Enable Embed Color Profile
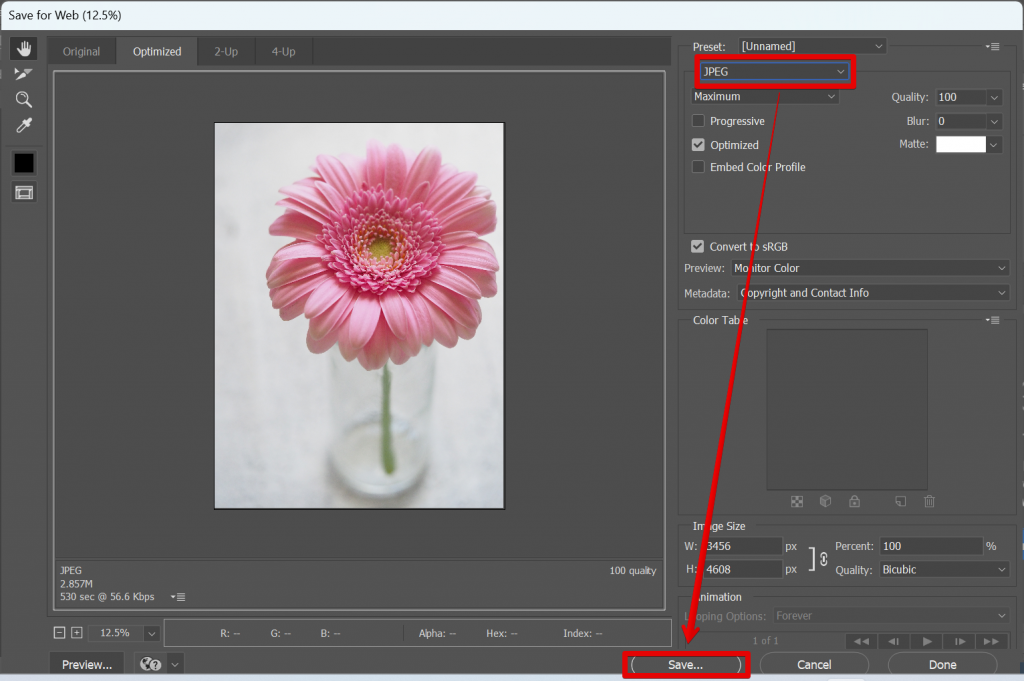This screenshot has width=1024, height=681. pos(697,167)
